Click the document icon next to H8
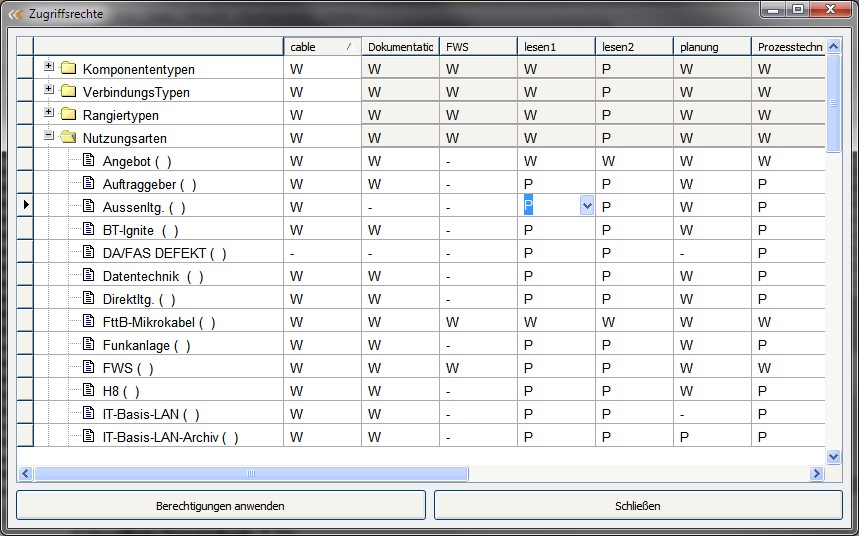The image size is (859, 536). click(88, 390)
